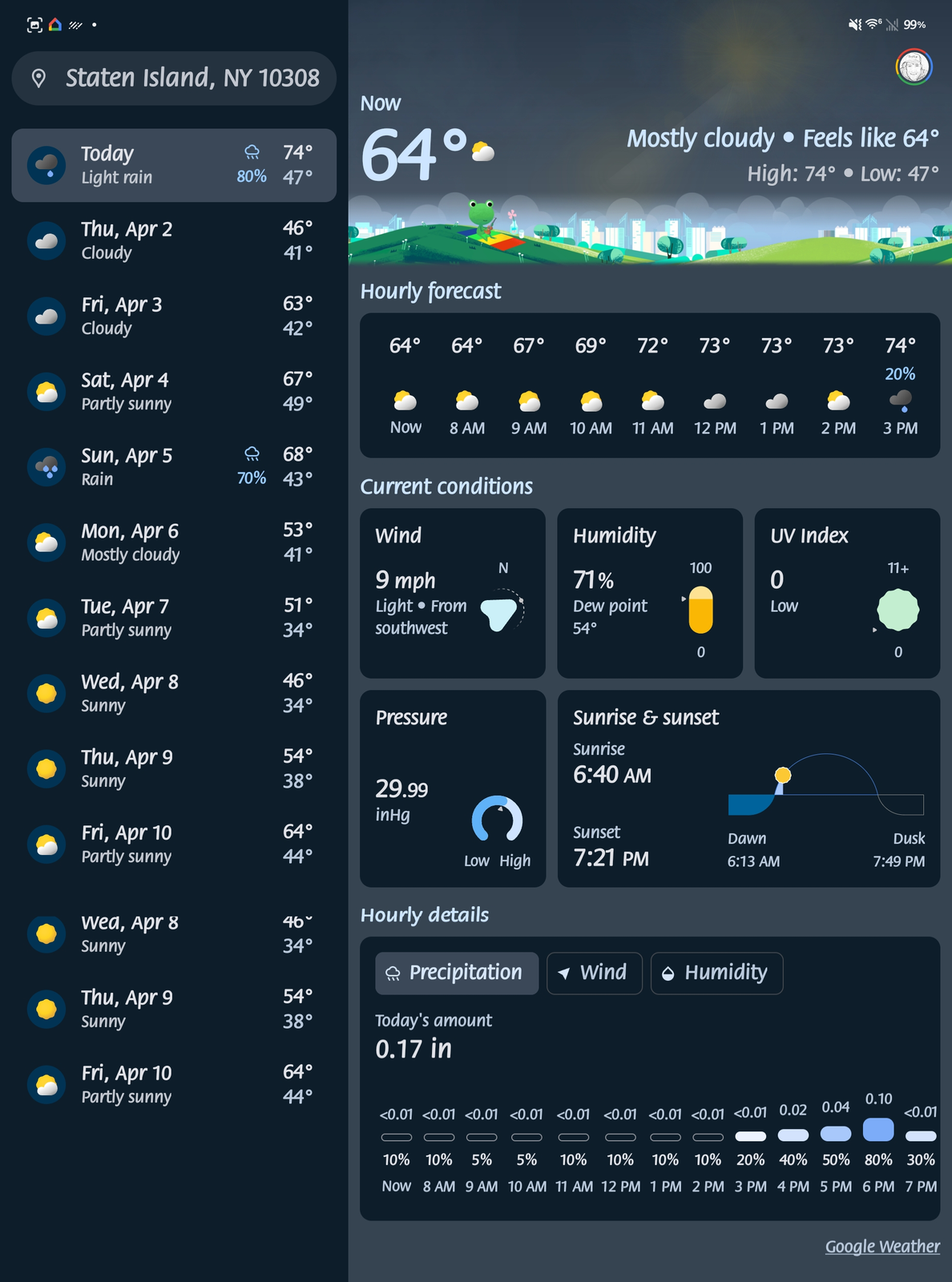Tap the UV index sun indicator
The height and width of the screenshot is (1282, 952).
tap(898, 610)
